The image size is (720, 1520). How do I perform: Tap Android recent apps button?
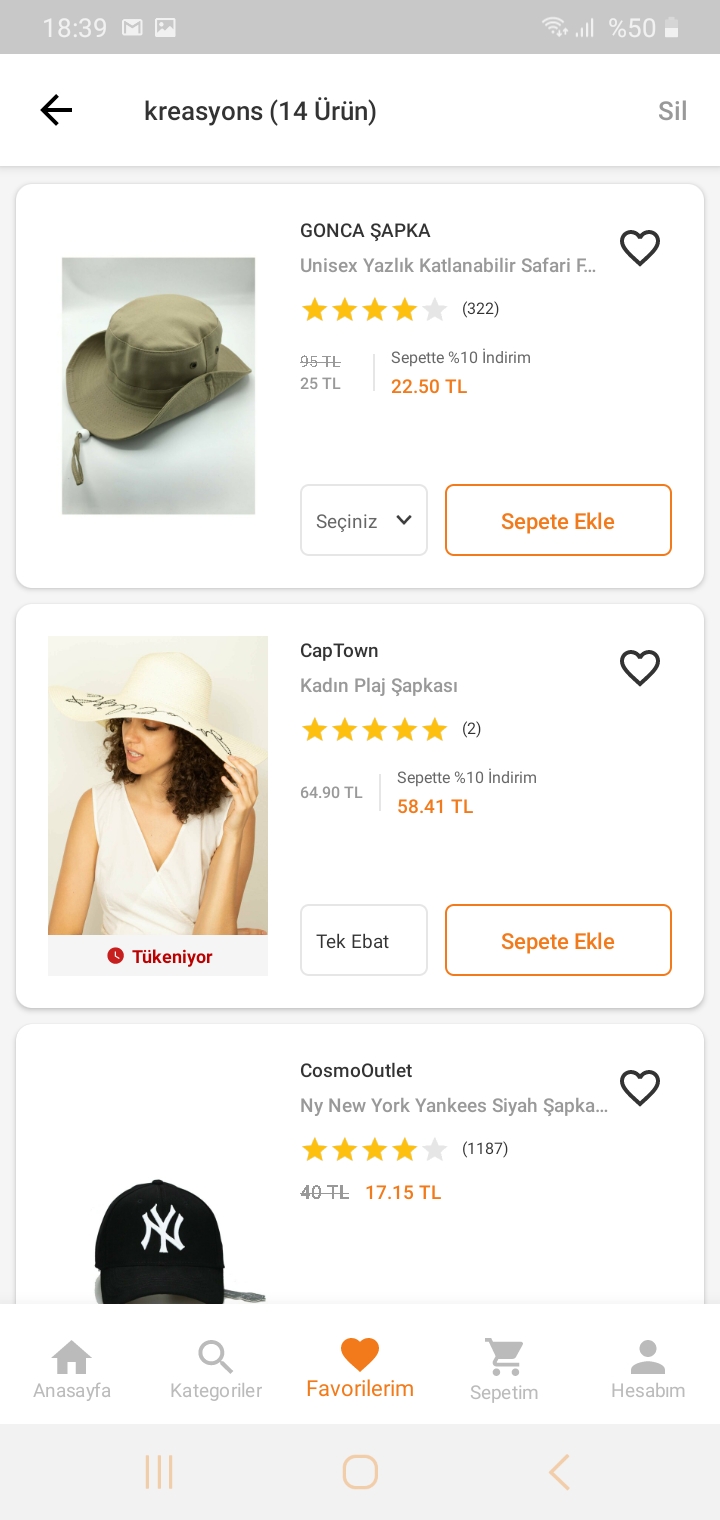(159, 1472)
